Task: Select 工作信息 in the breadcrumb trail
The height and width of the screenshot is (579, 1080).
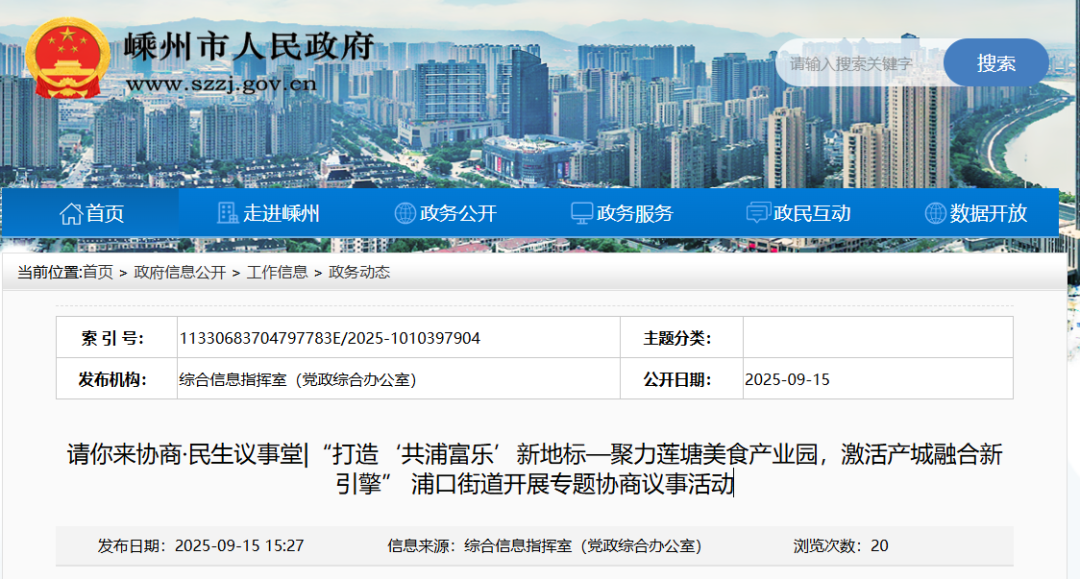Action: tap(277, 272)
